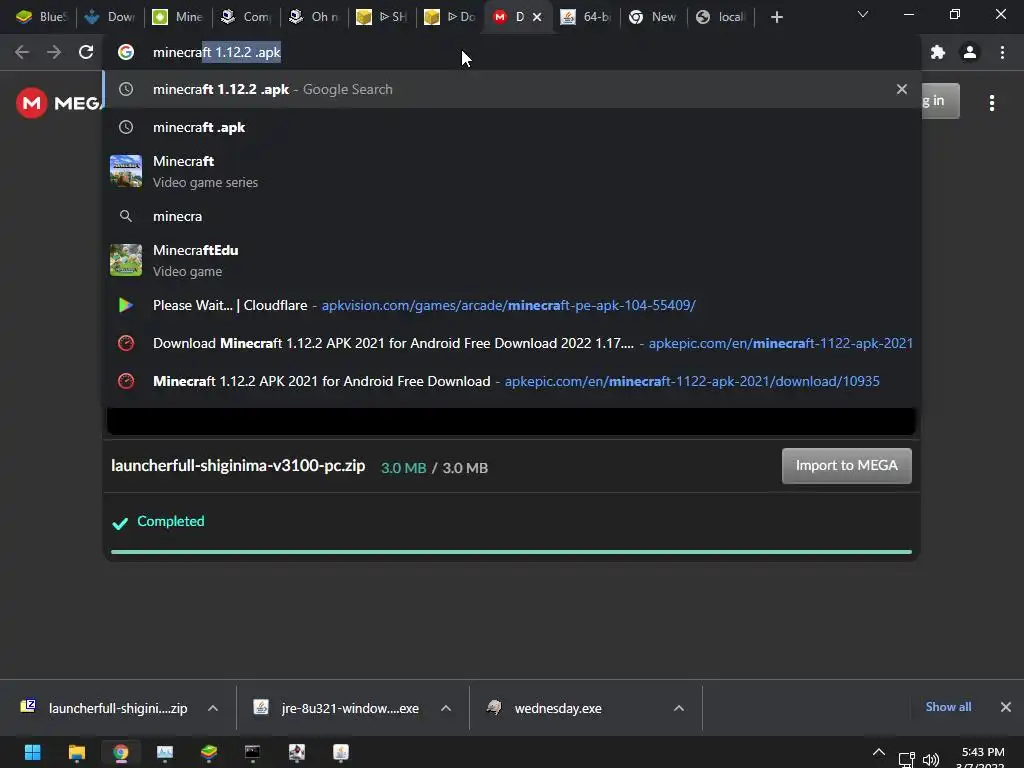Open the jre-8u321-window....exe download item
Image resolution: width=1024 pixels, height=768 pixels.
pyautogui.click(x=336, y=708)
